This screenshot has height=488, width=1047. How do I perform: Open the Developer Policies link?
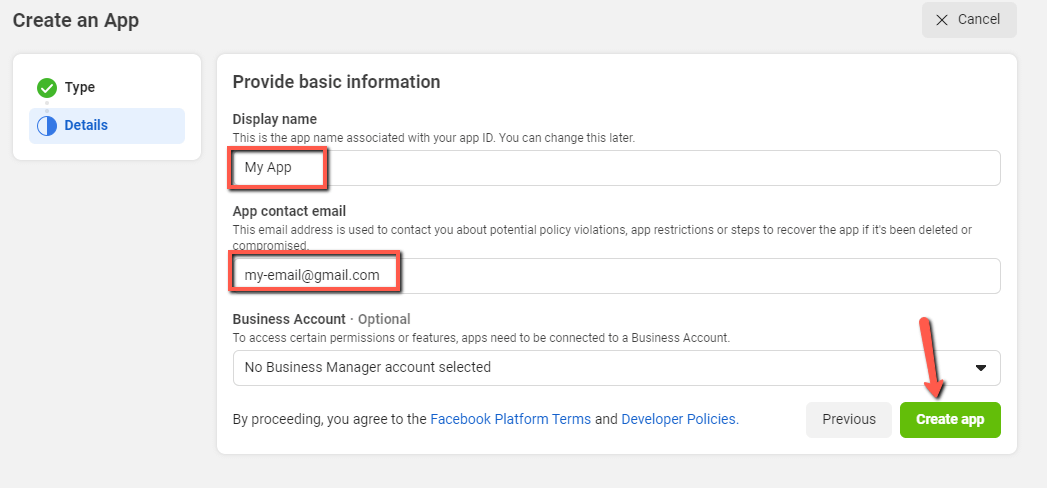coord(679,420)
